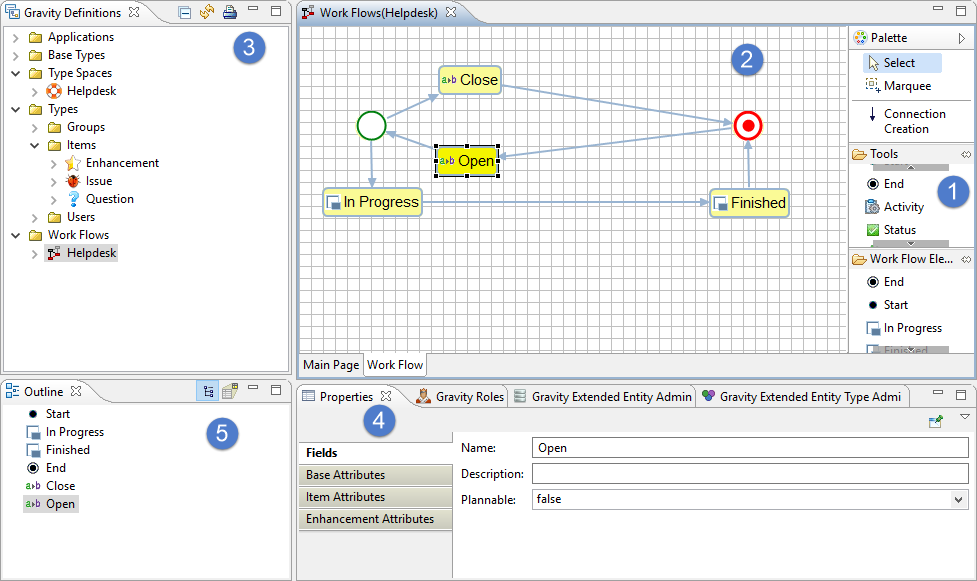Viewport: 977px width, 581px height.
Task: Click the red End node on canvas
Action: point(747,126)
